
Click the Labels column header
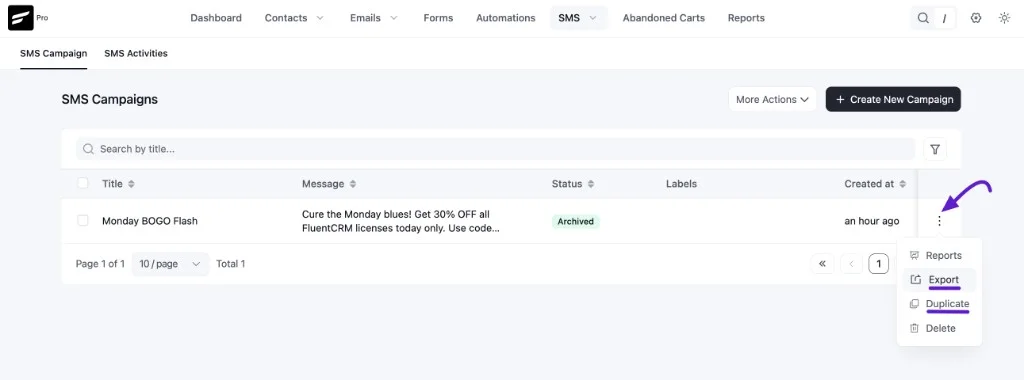click(681, 184)
